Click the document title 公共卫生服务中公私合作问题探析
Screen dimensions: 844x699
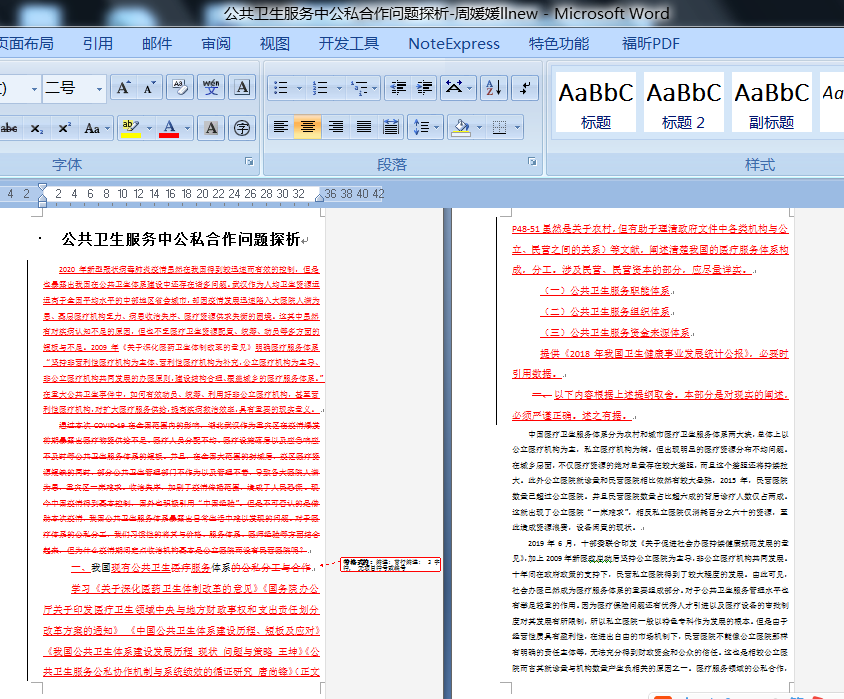tap(180, 239)
